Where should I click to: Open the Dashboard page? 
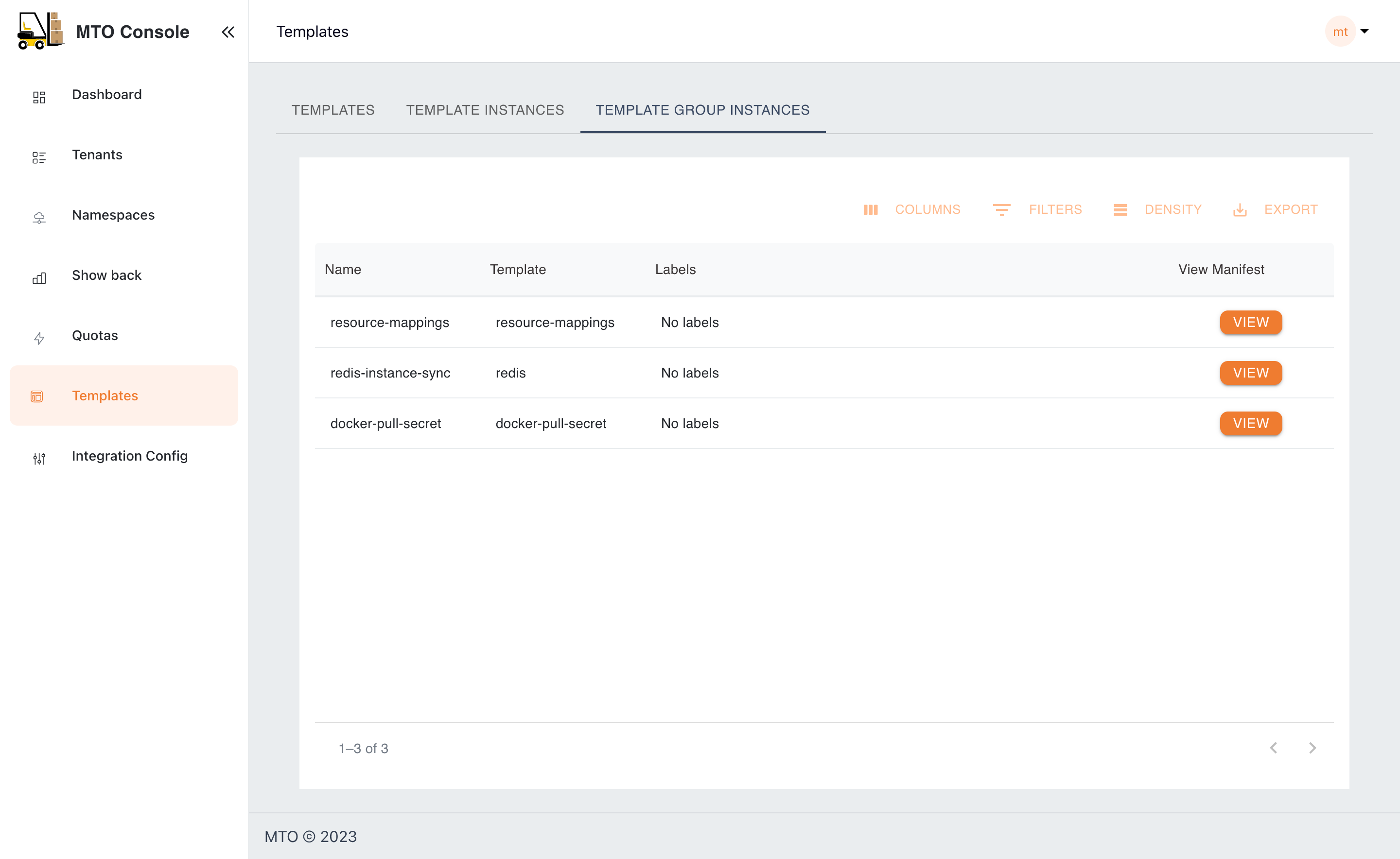point(124,94)
